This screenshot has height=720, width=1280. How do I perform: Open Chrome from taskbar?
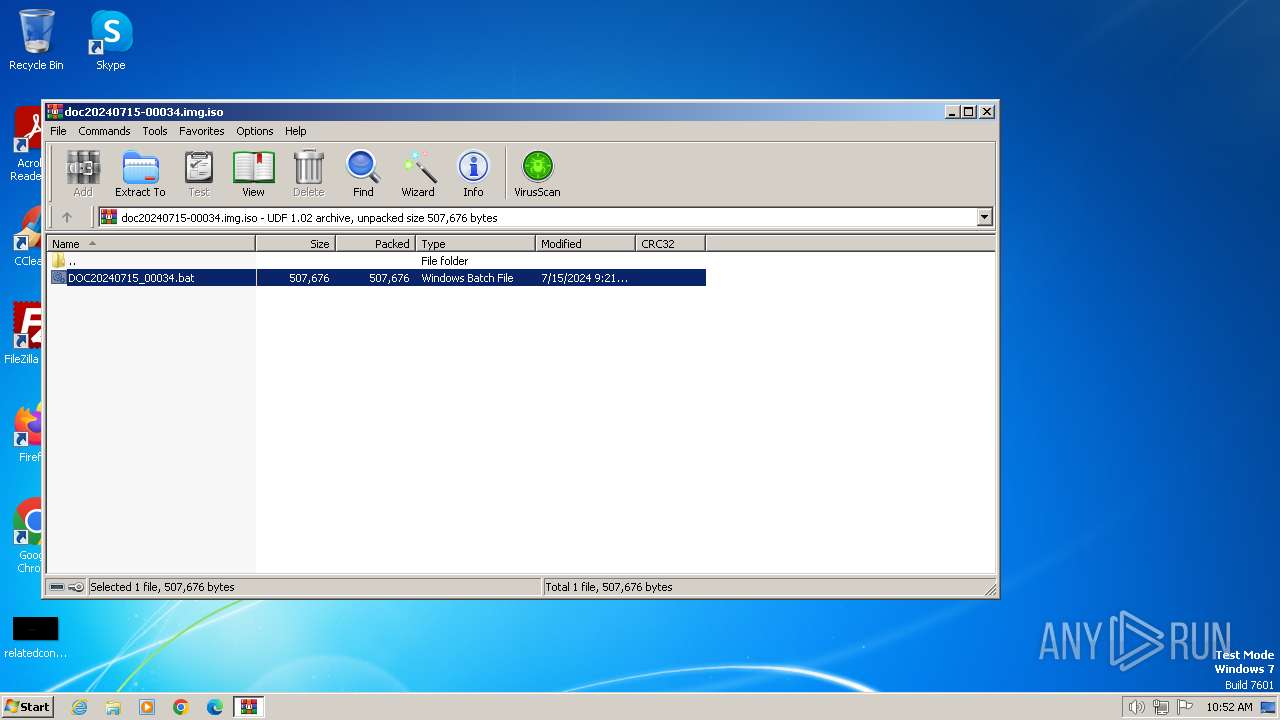(181, 707)
